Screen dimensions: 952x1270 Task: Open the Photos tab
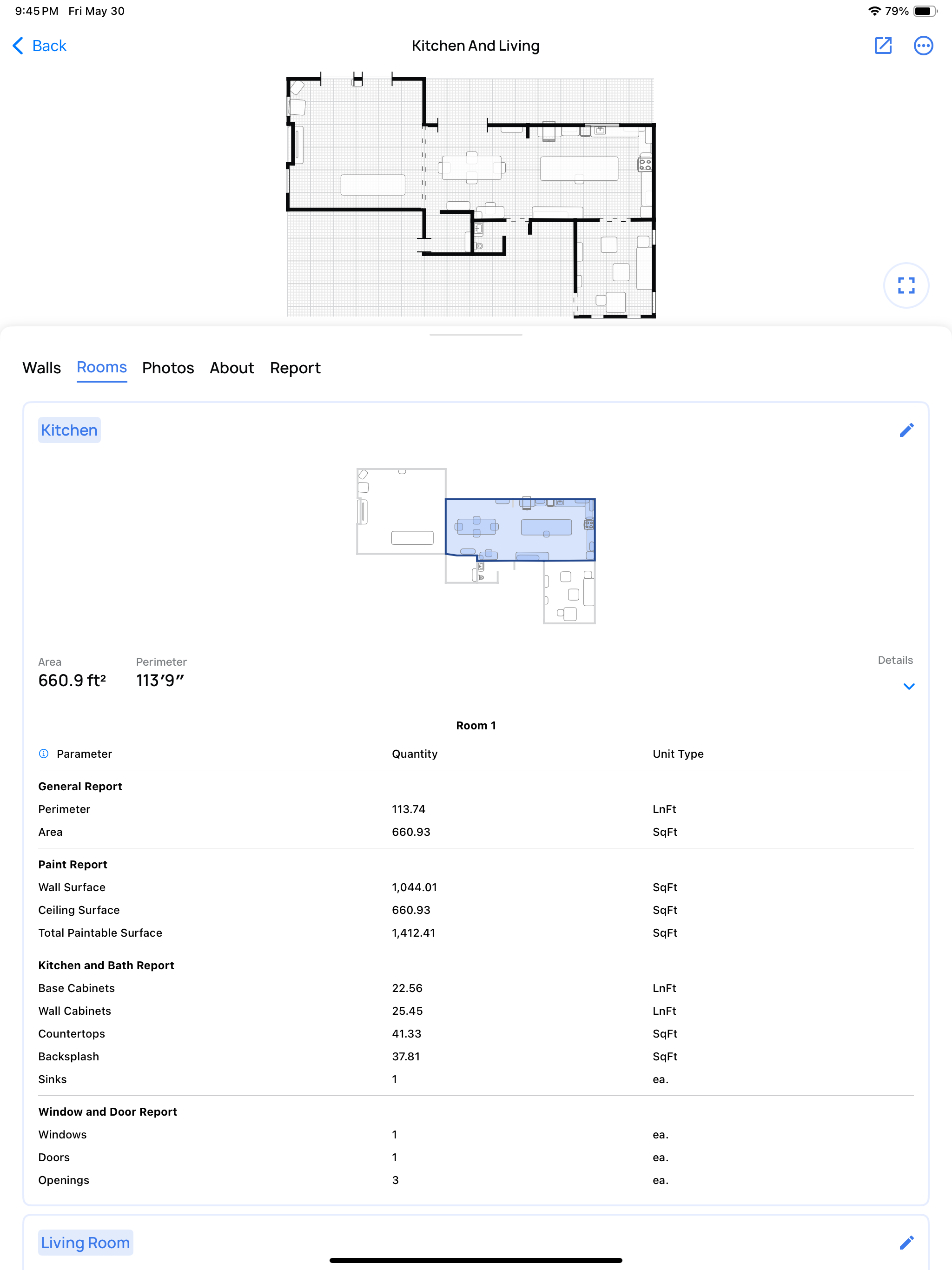coord(168,368)
